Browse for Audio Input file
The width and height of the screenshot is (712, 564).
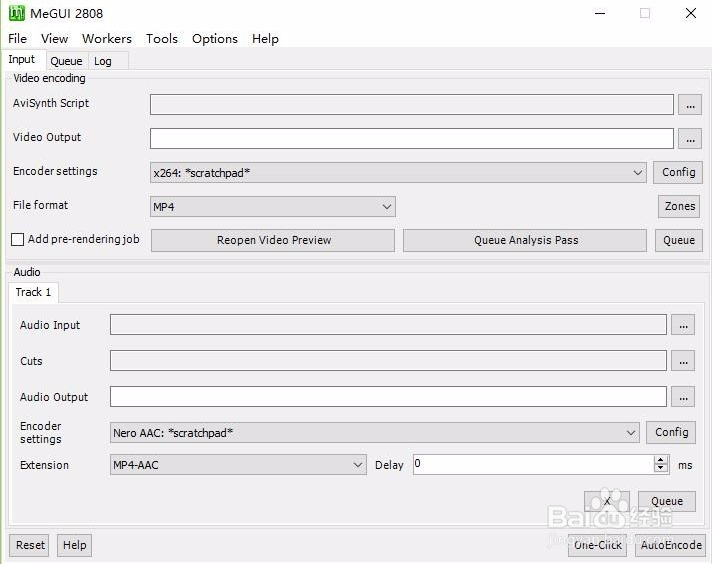tap(683, 325)
